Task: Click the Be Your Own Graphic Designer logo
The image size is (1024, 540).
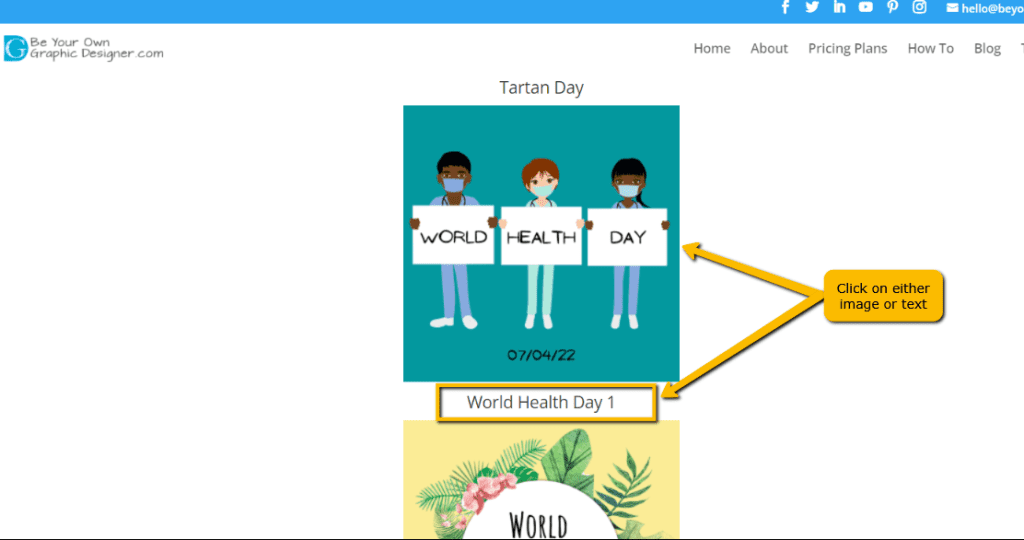Action: point(84,48)
